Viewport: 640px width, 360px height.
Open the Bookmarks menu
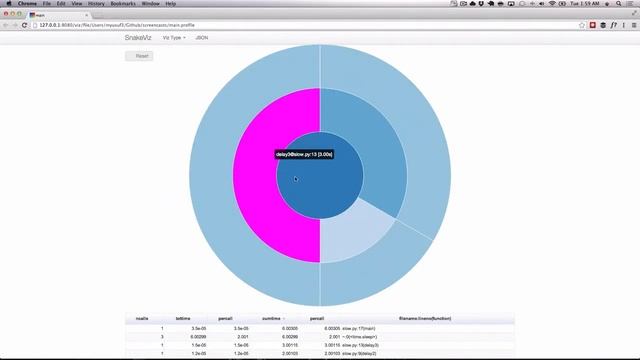[123, 3]
